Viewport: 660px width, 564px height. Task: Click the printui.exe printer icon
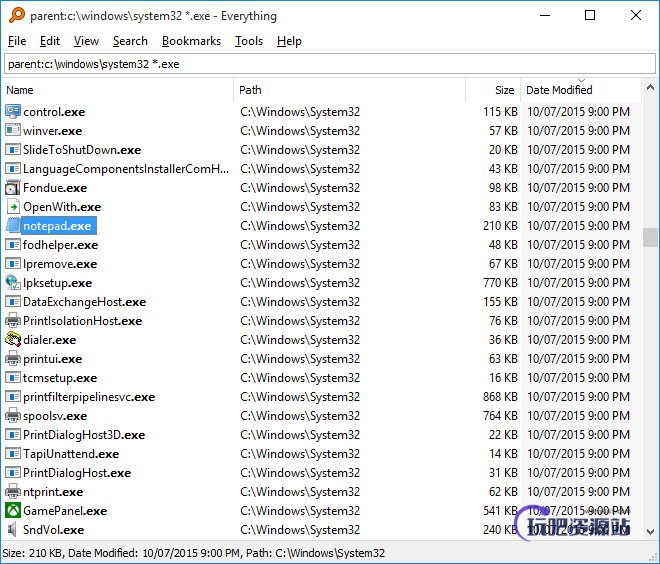click(13, 359)
